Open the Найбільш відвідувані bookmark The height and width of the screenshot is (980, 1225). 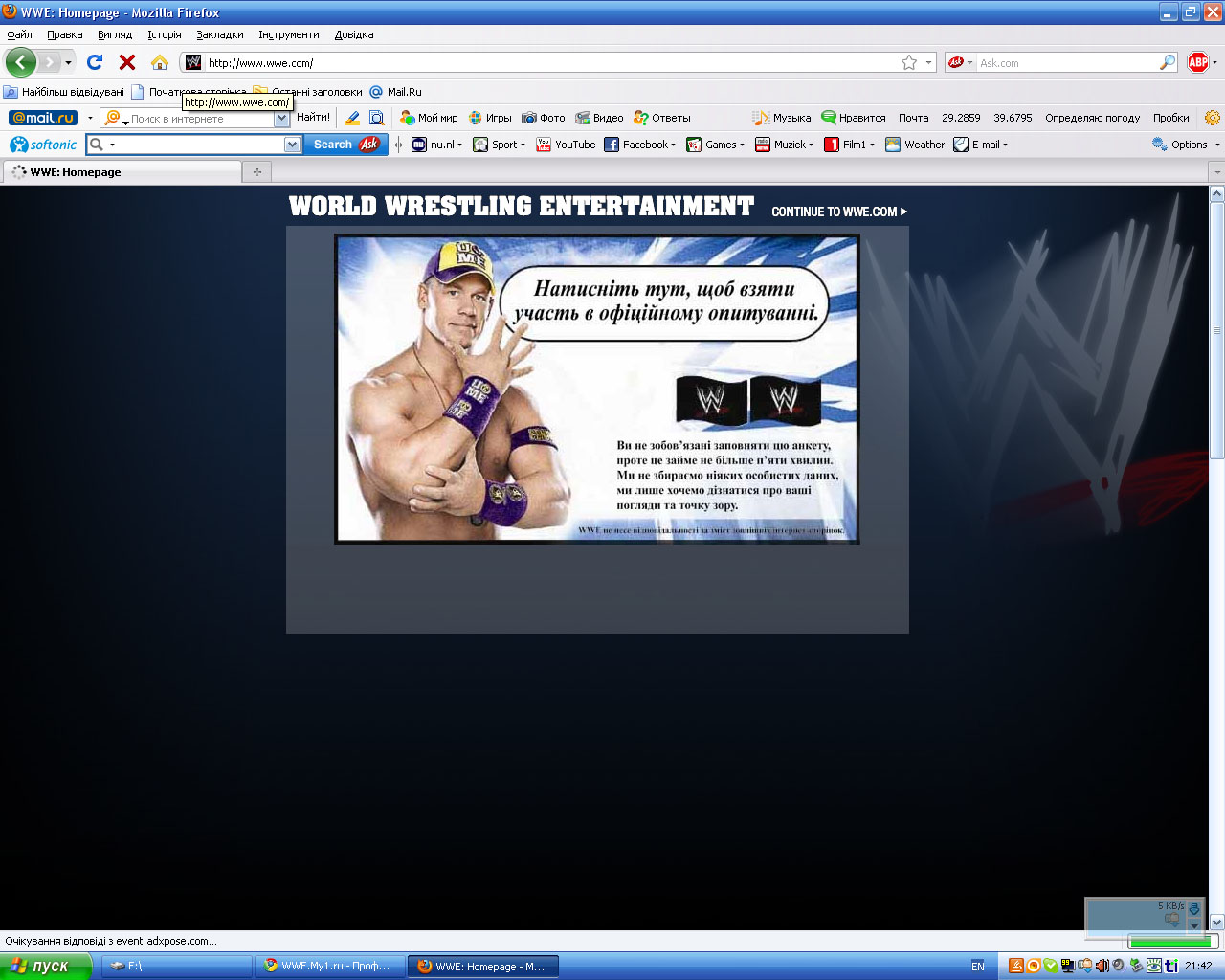(64, 92)
